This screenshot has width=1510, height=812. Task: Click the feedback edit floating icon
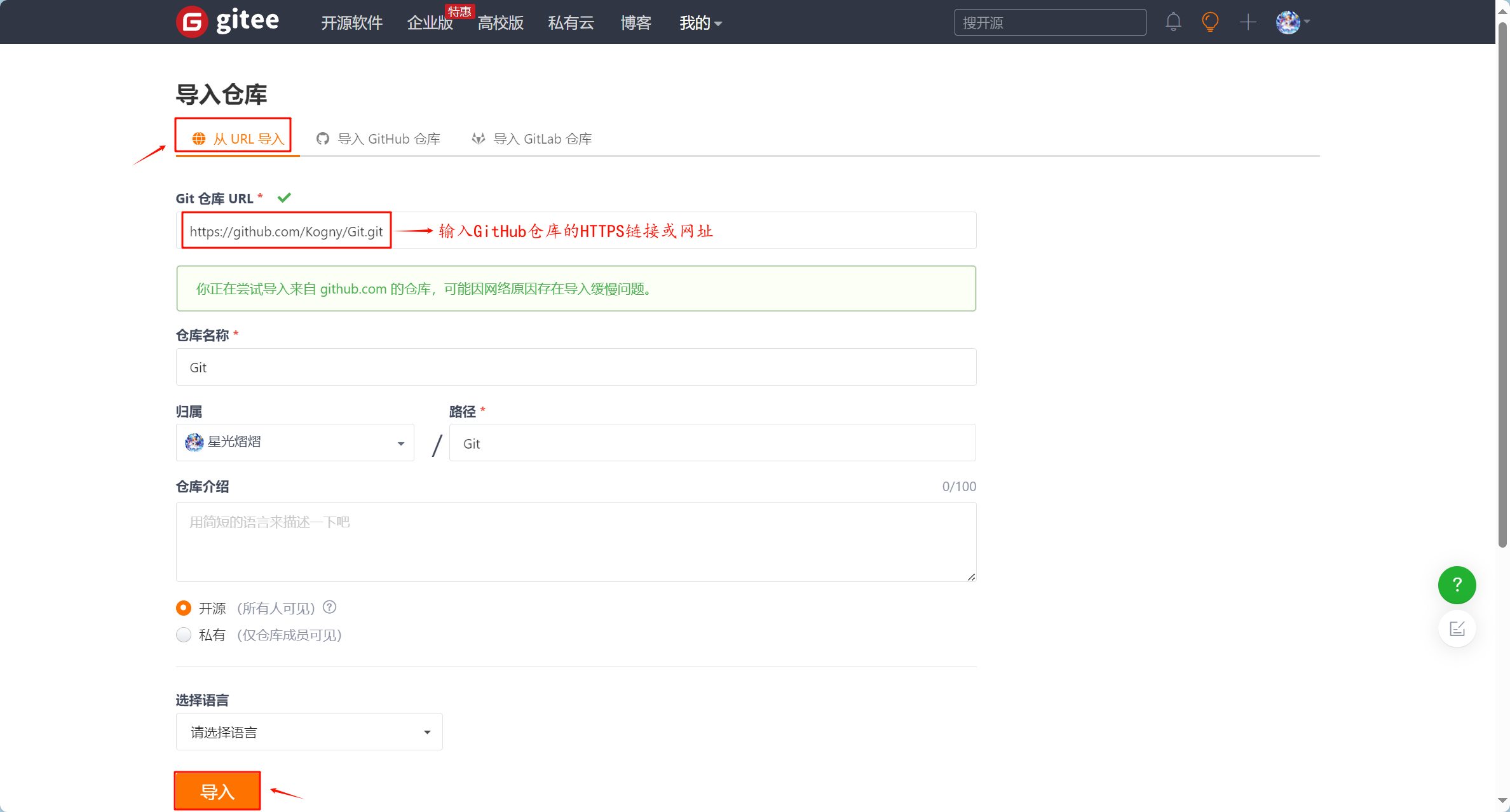[x=1457, y=628]
